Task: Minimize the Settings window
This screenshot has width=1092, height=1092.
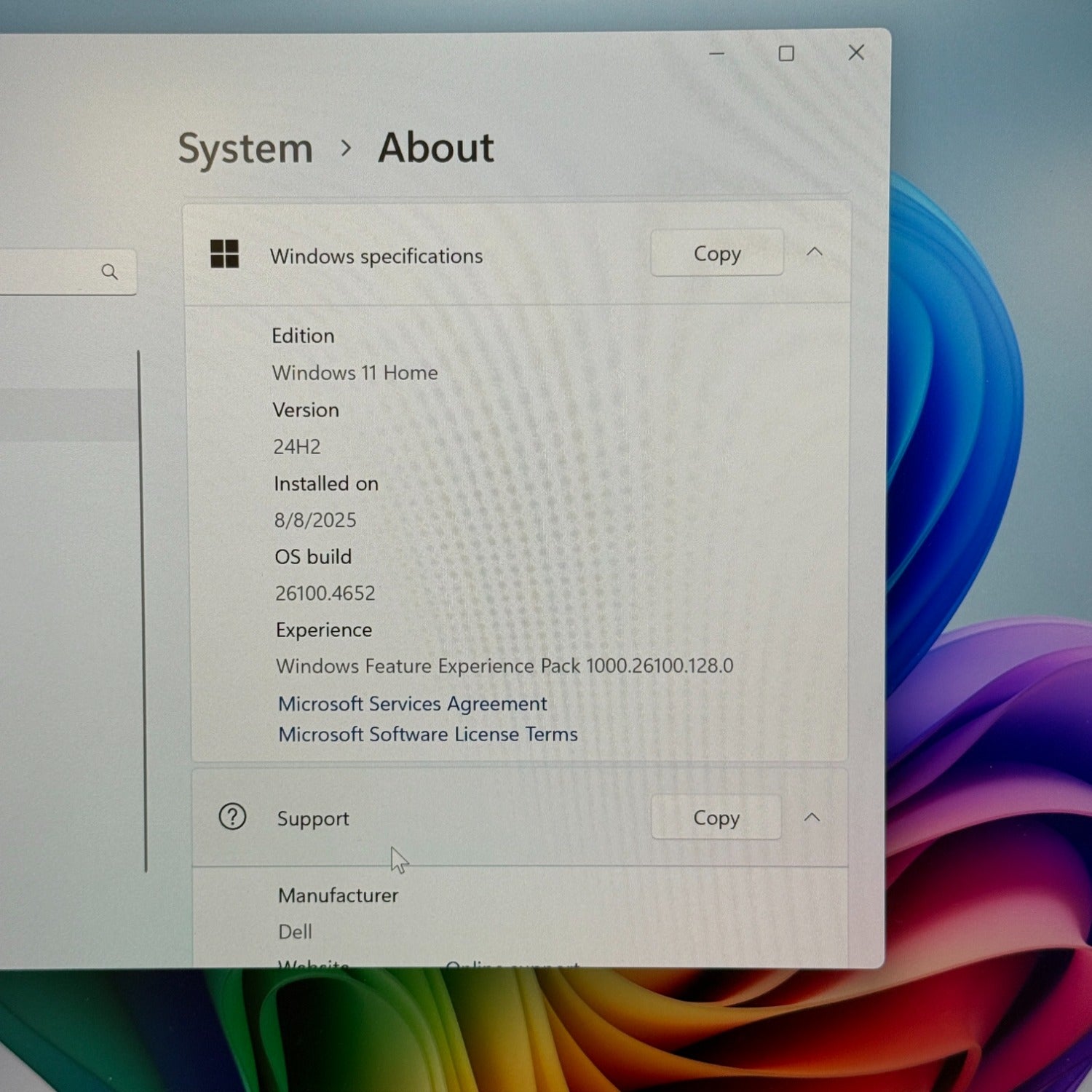Action: (717, 53)
